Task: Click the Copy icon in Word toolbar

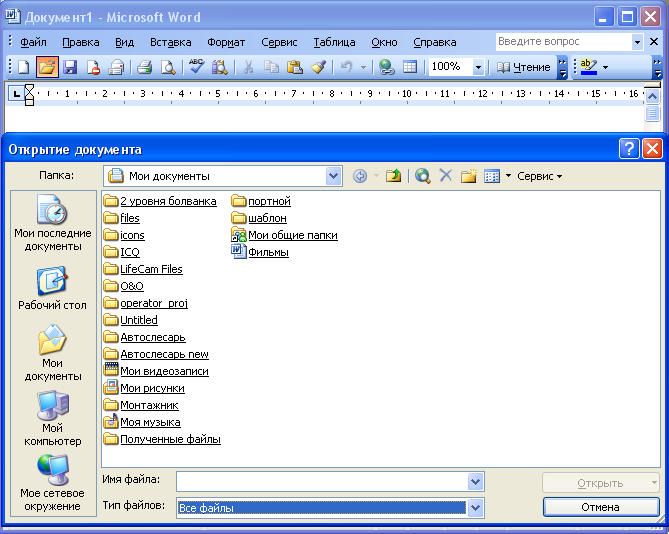Action: click(x=271, y=67)
